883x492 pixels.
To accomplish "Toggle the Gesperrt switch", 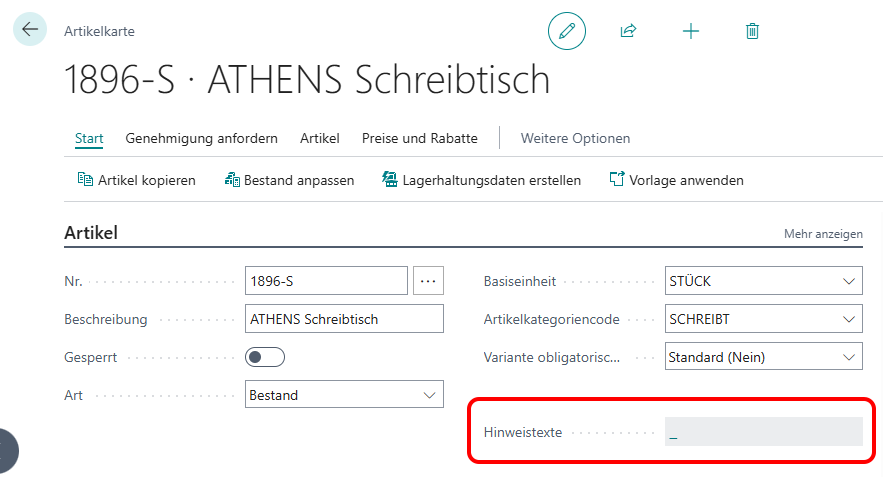I will point(265,357).
